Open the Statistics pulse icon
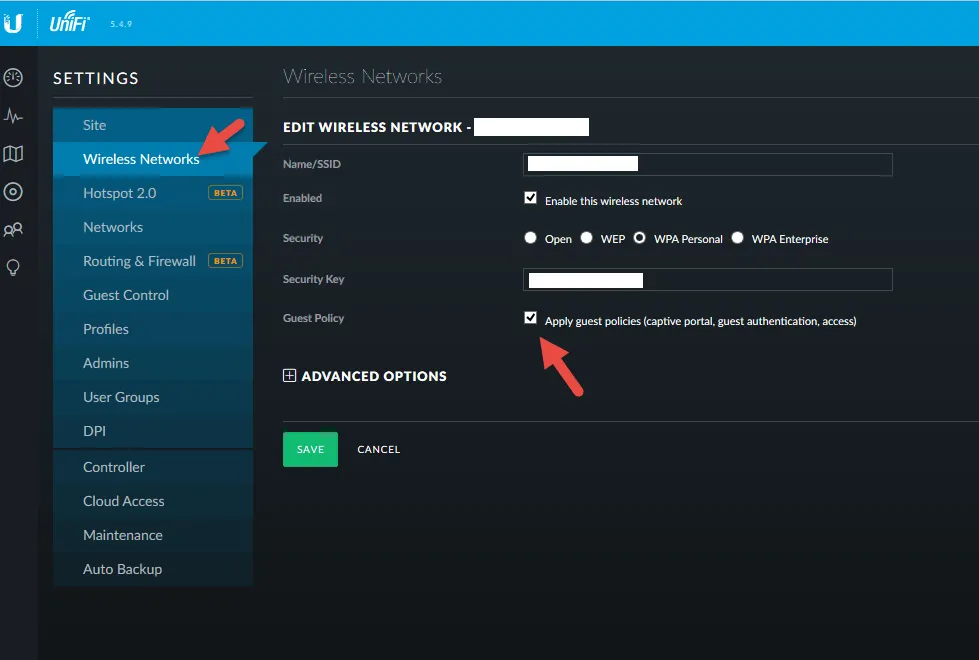 coord(13,116)
